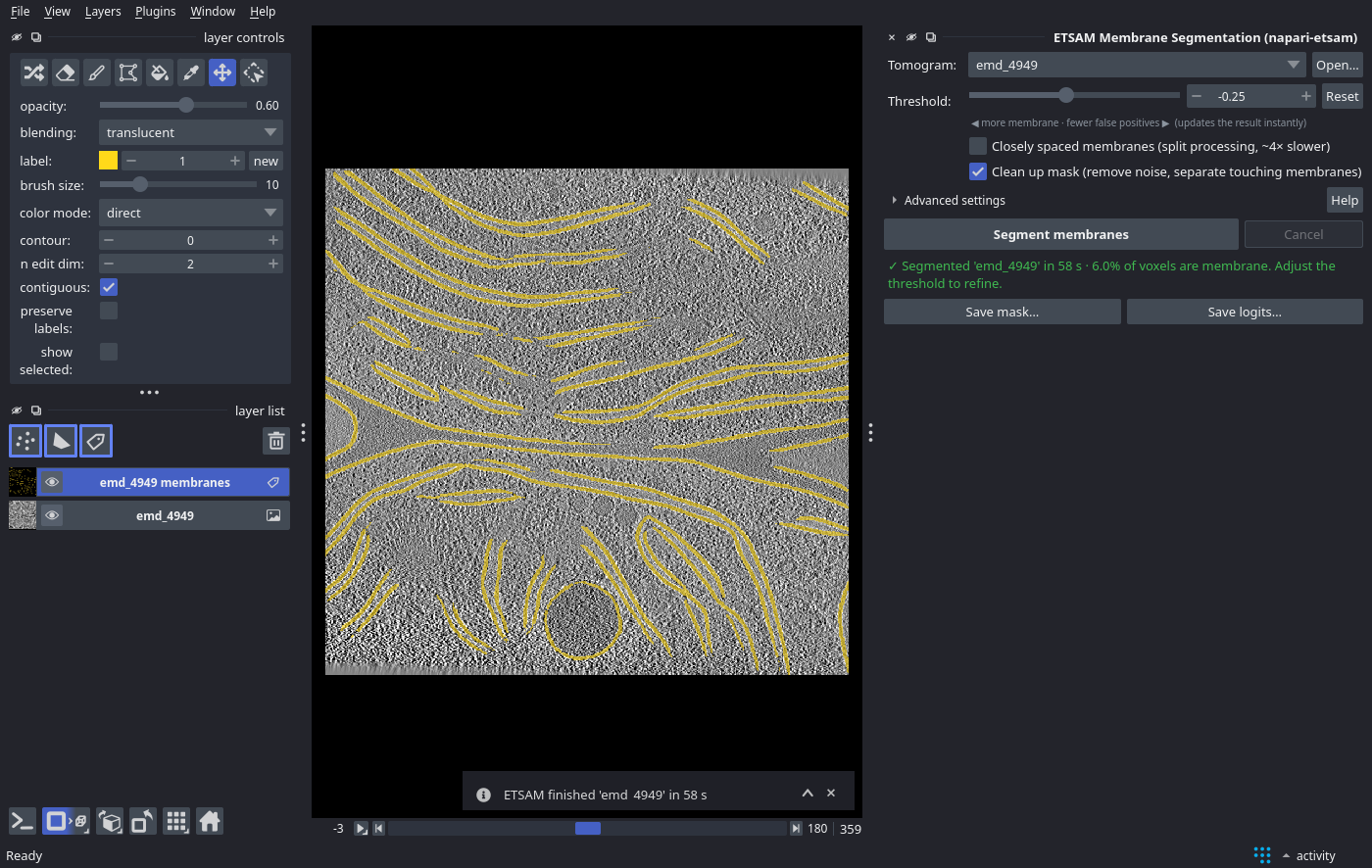Hide the emd_4949 image layer

(52, 515)
